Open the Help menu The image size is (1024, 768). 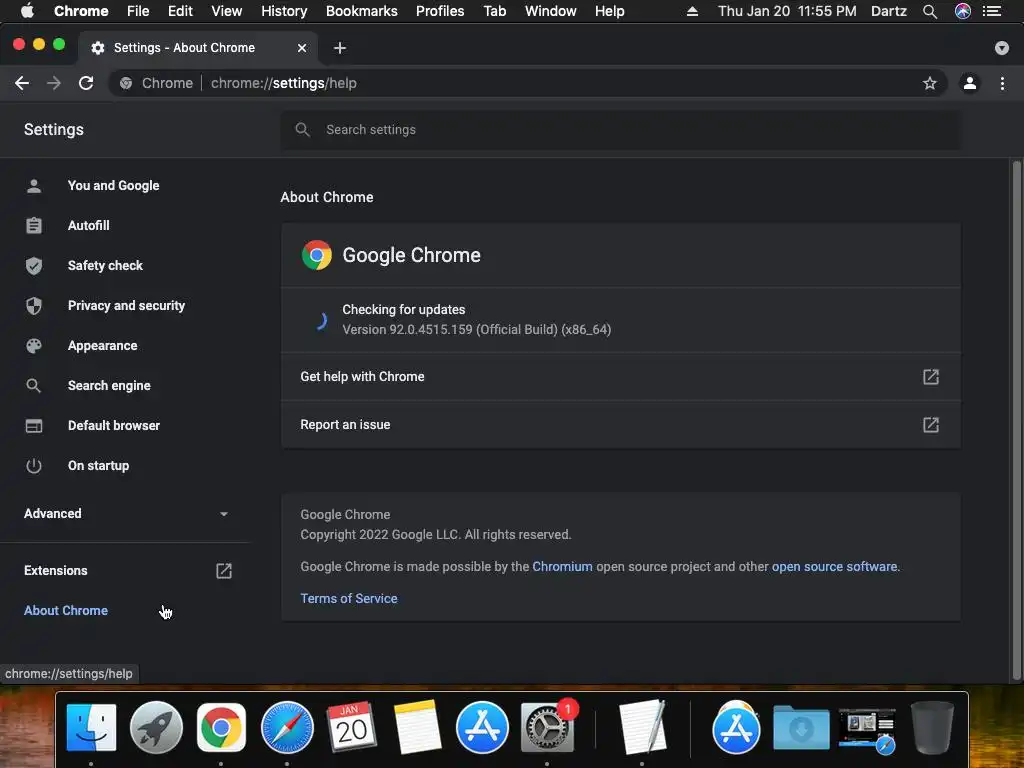click(x=609, y=11)
